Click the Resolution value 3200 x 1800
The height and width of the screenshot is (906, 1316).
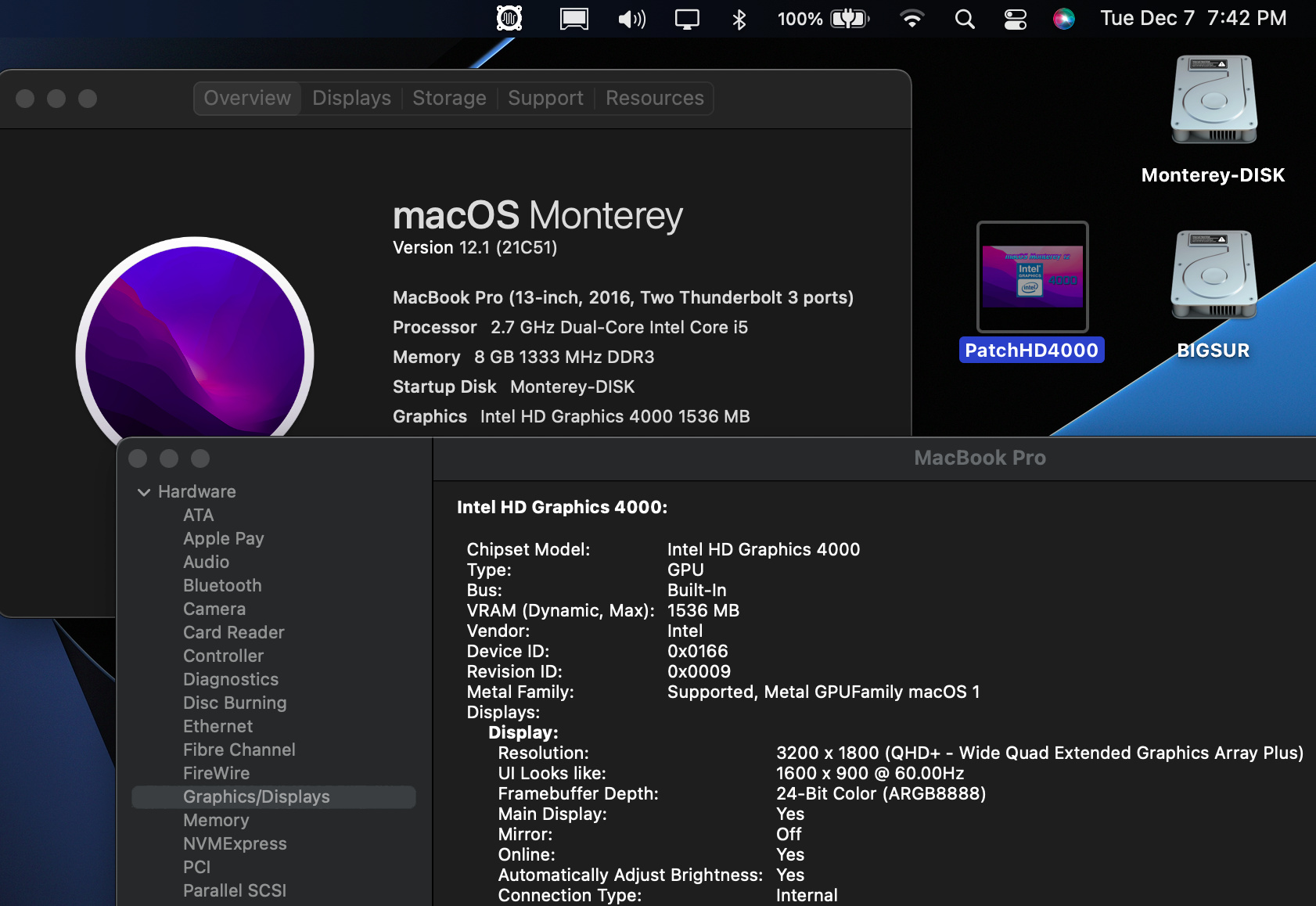point(1040,753)
